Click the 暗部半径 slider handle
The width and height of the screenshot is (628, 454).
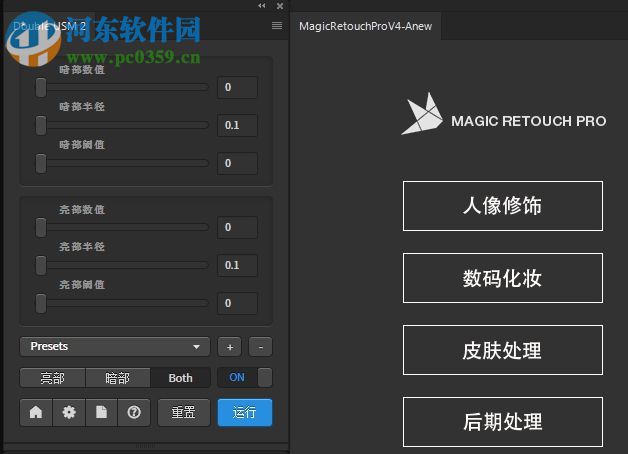pos(41,125)
